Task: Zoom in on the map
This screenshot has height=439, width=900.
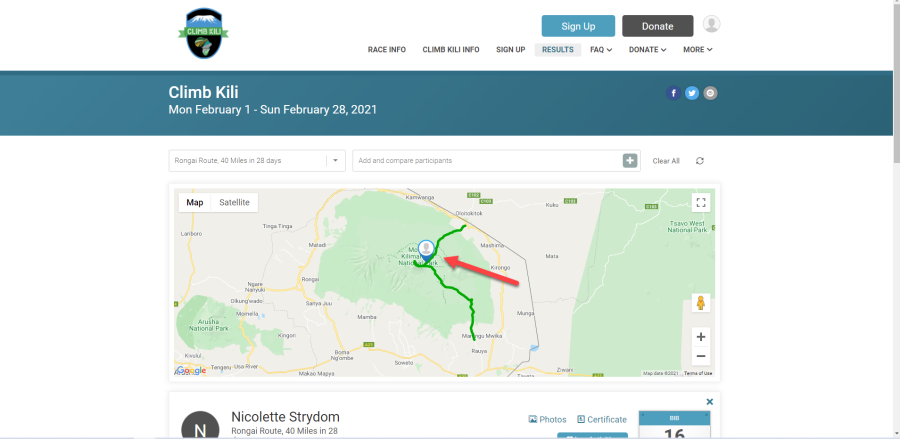Action: coord(700,337)
